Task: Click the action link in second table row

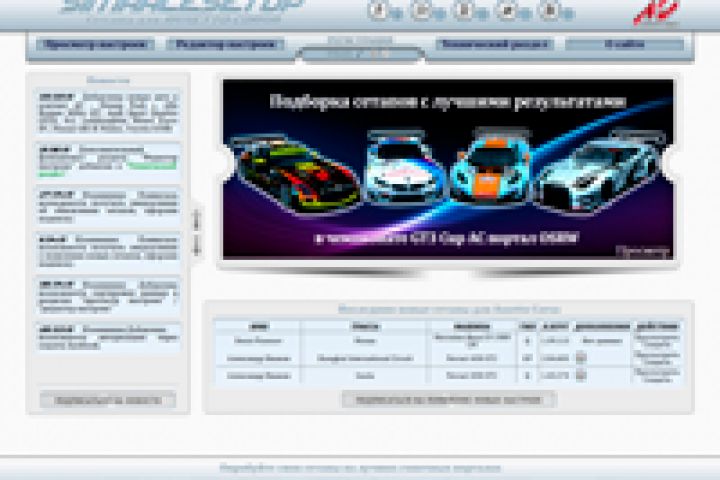Action: (x=657, y=358)
